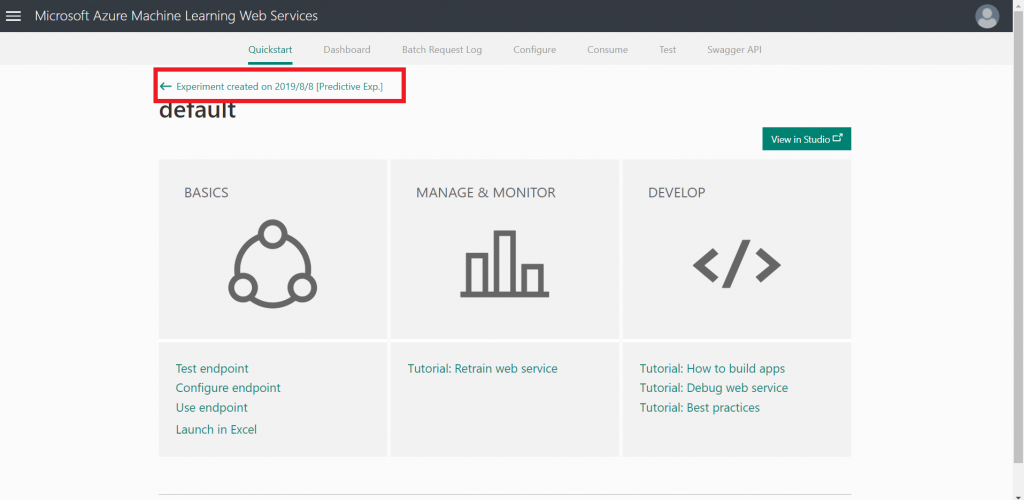Click the back arrow beside Experiment created
This screenshot has height=500, width=1024.
[166, 86]
